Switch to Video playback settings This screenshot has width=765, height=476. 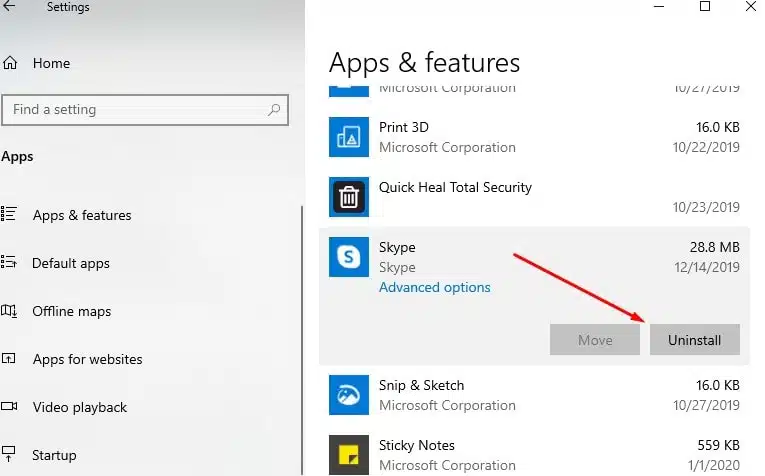[80, 407]
